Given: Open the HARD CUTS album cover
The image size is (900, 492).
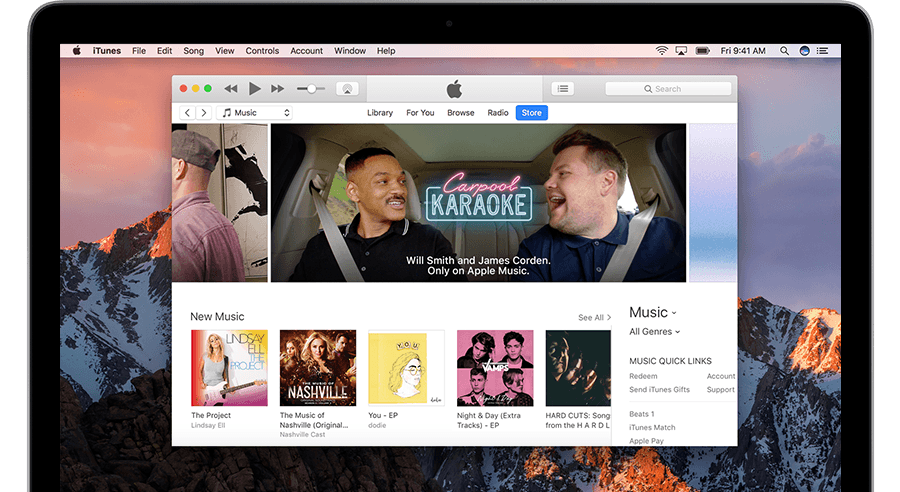Looking at the screenshot, I should pos(578,368).
